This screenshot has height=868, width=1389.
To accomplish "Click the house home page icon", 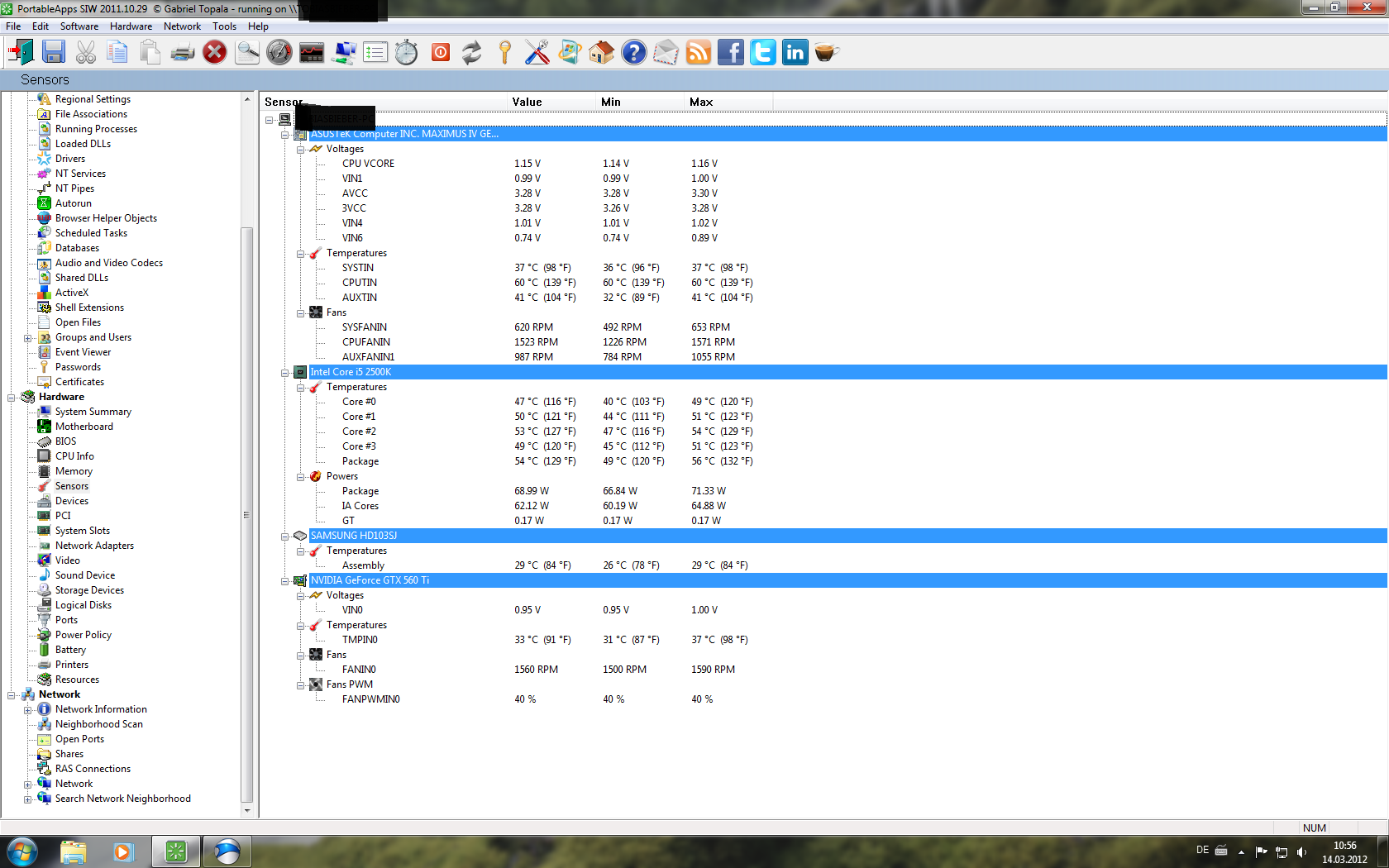I will pos(602,53).
